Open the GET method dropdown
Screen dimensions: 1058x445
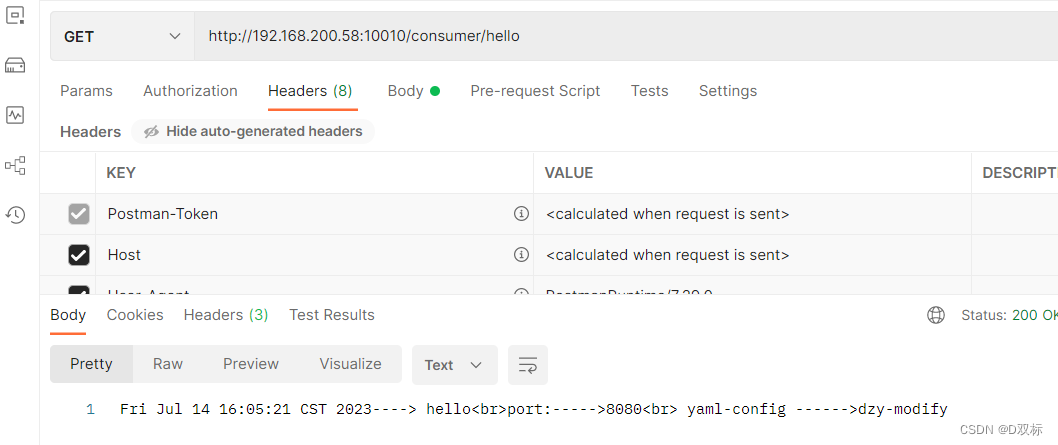point(123,36)
